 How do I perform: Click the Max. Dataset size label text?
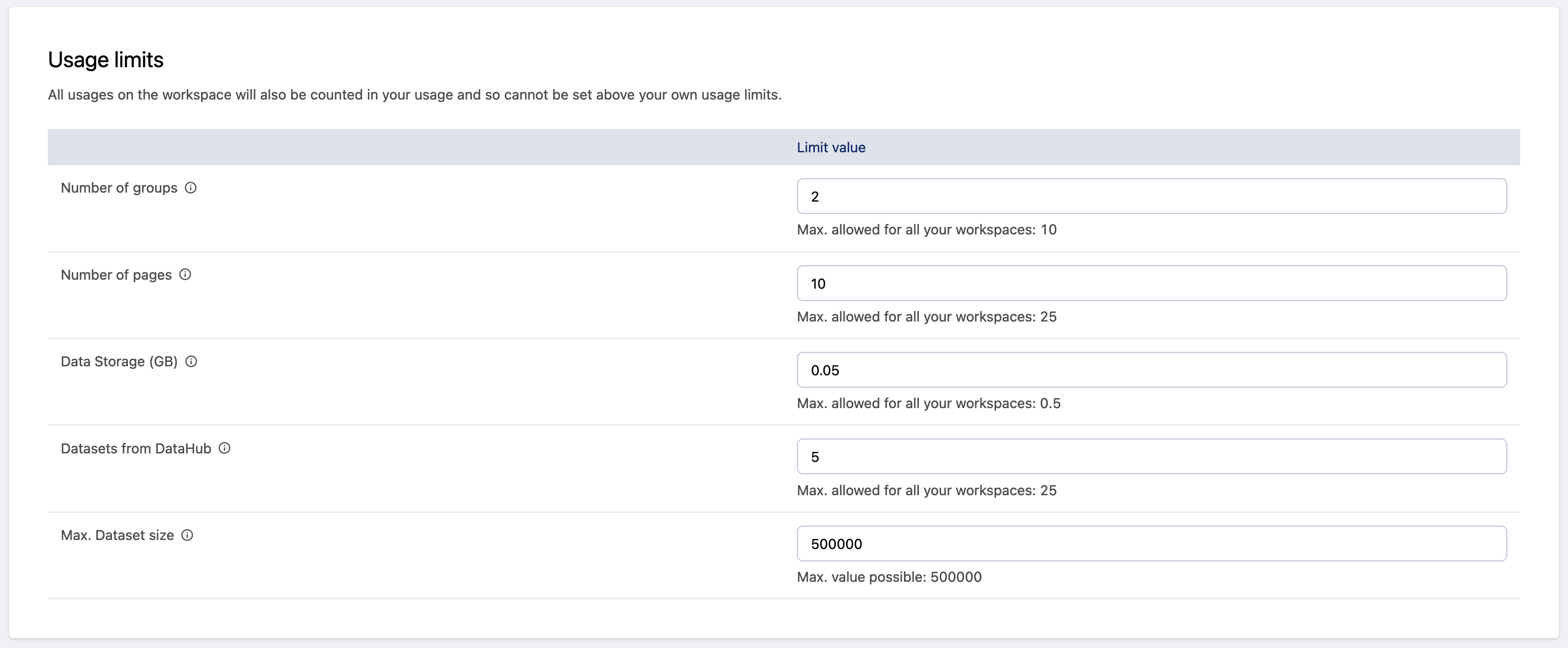click(x=117, y=536)
